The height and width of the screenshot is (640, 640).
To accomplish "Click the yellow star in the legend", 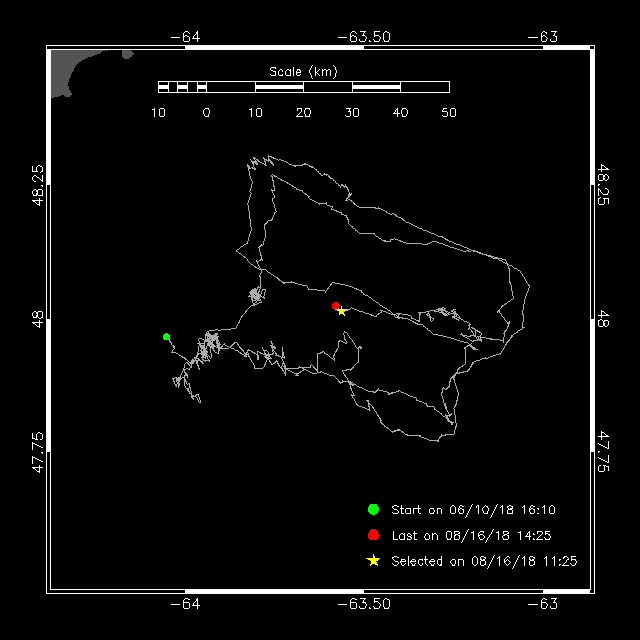I will coord(373,561).
